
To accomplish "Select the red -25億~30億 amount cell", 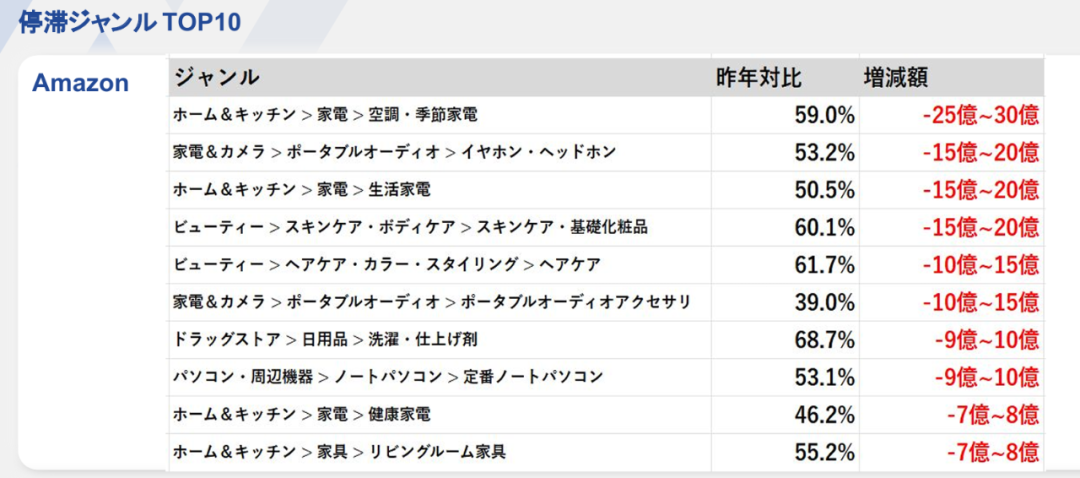I will 980,115.
